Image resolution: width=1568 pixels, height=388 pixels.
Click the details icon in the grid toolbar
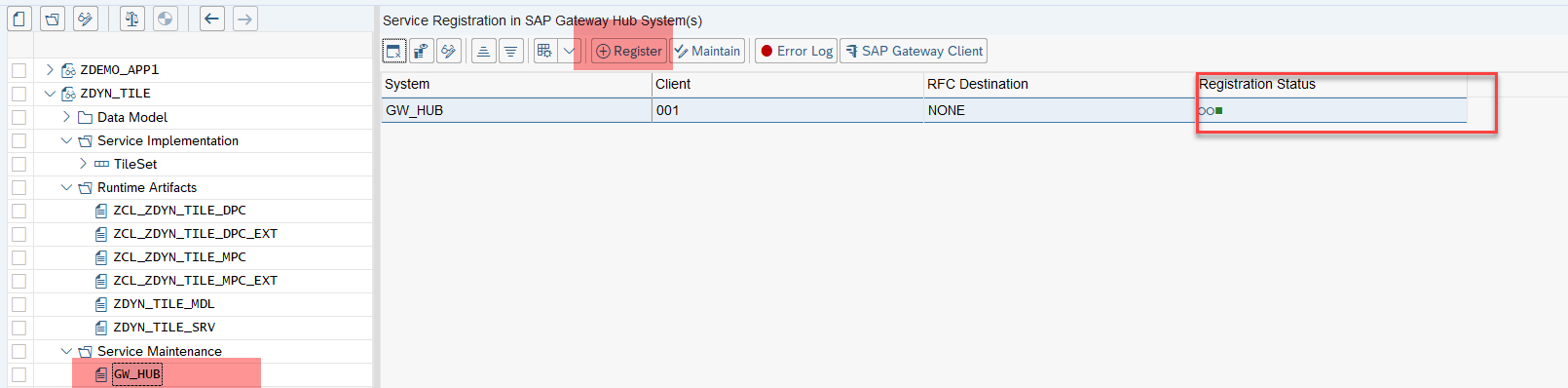pos(421,51)
